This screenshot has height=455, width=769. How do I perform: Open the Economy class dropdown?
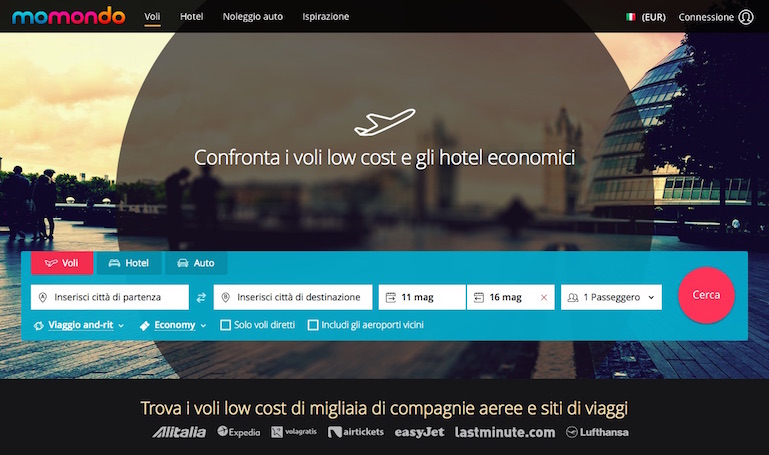(x=174, y=325)
